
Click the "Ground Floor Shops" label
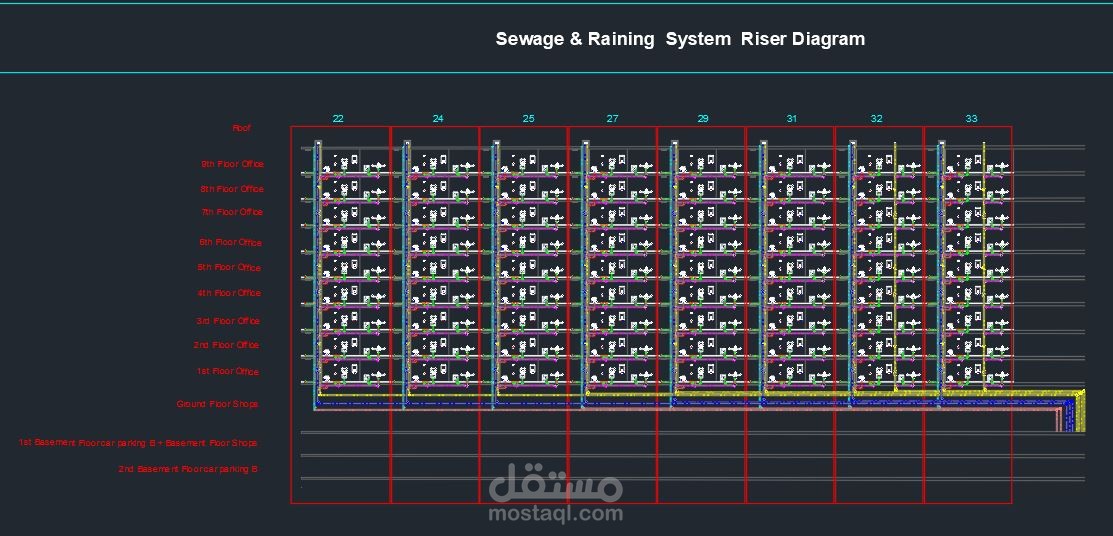pyautogui.click(x=217, y=404)
